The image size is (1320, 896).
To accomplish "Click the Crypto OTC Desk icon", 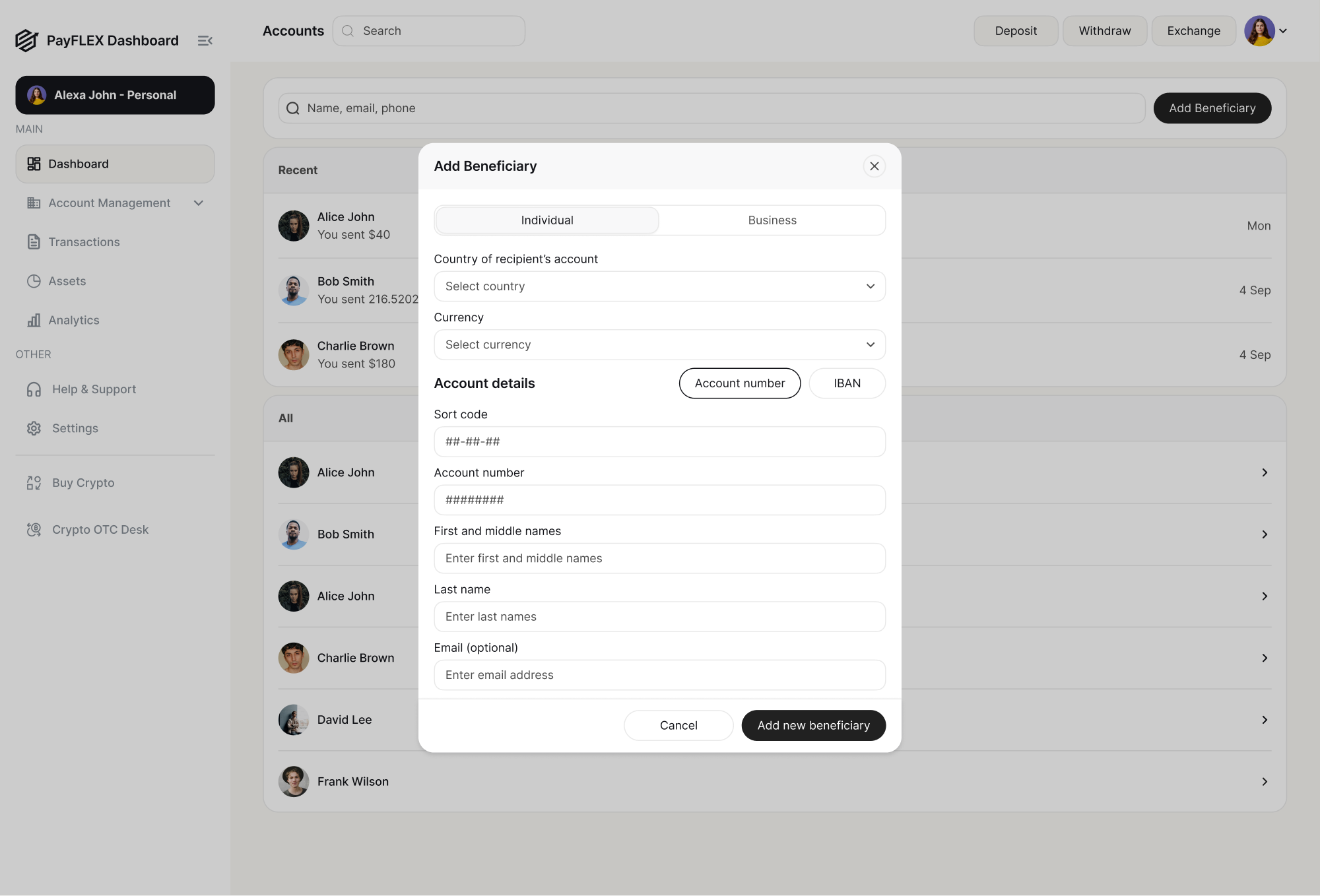I will click(34, 530).
